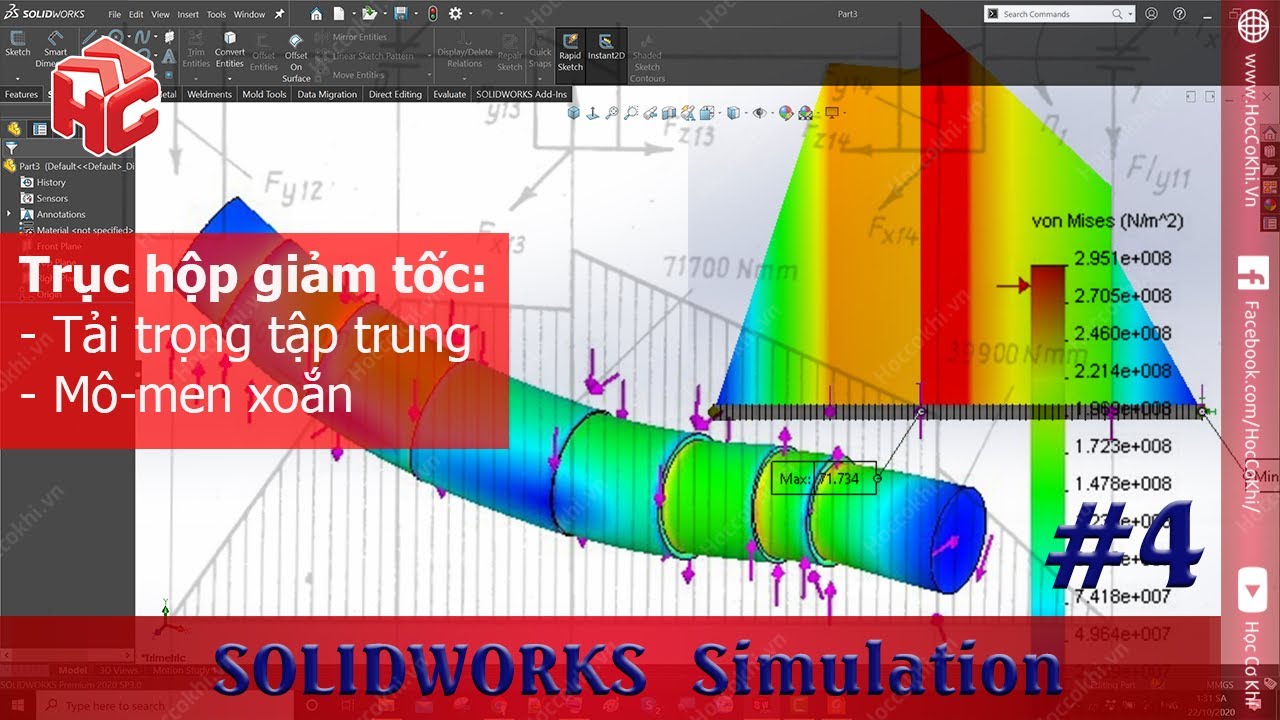The width and height of the screenshot is (1280, 720).
Task: Open the Edit menu
Action: [136, 15]
